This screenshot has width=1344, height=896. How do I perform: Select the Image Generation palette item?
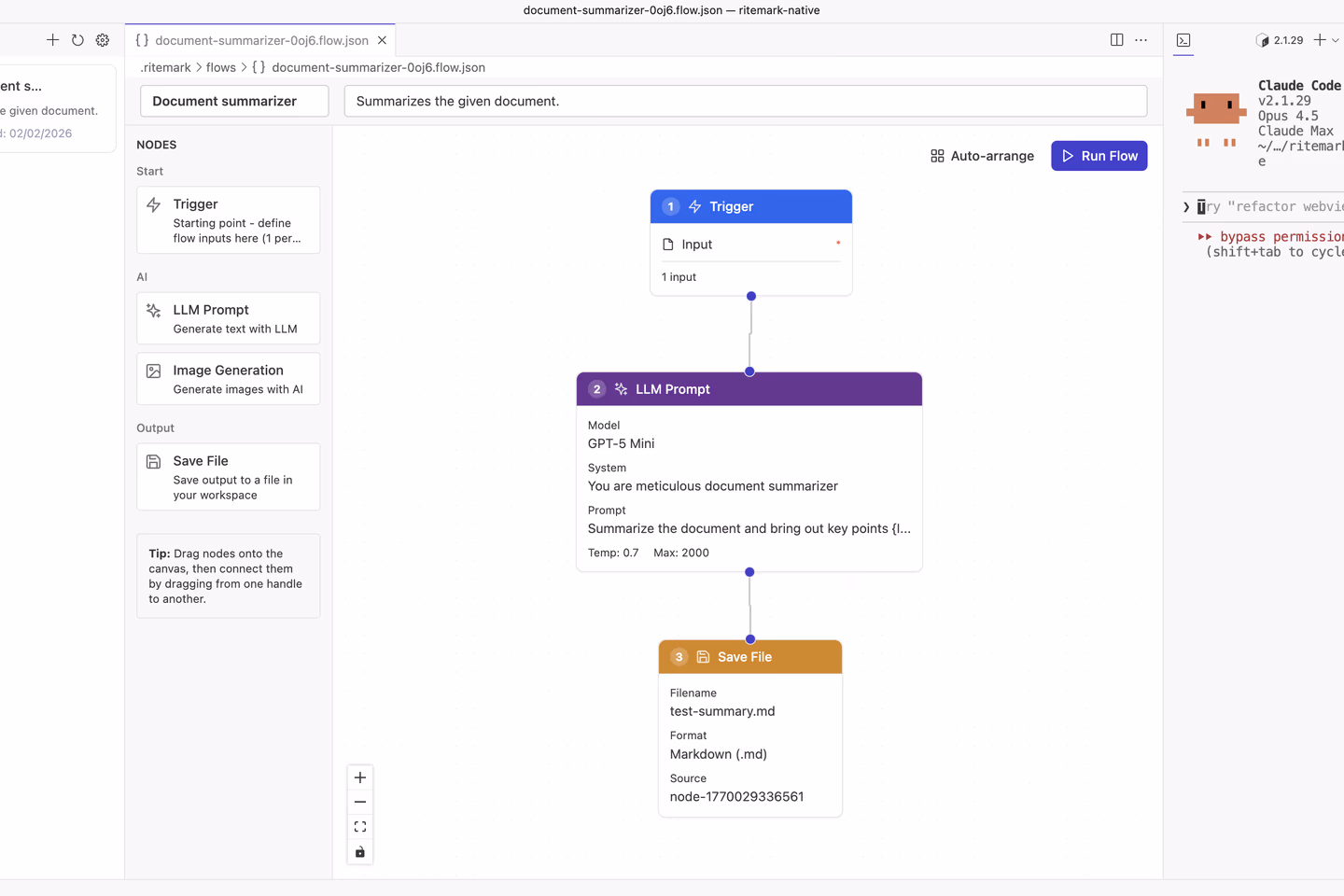click(228, 379)
